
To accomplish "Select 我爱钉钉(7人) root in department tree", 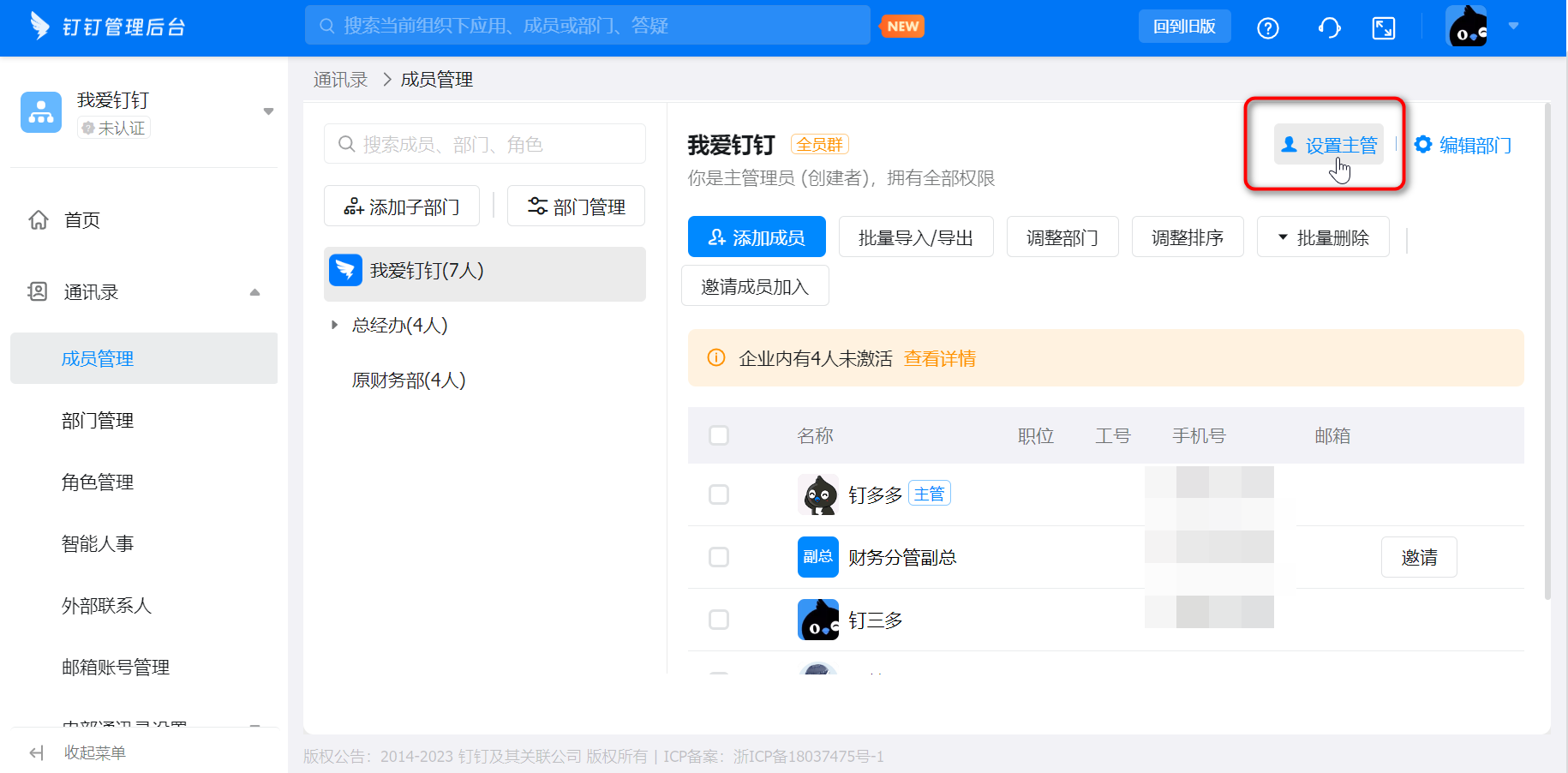I will tap(485, 274).
